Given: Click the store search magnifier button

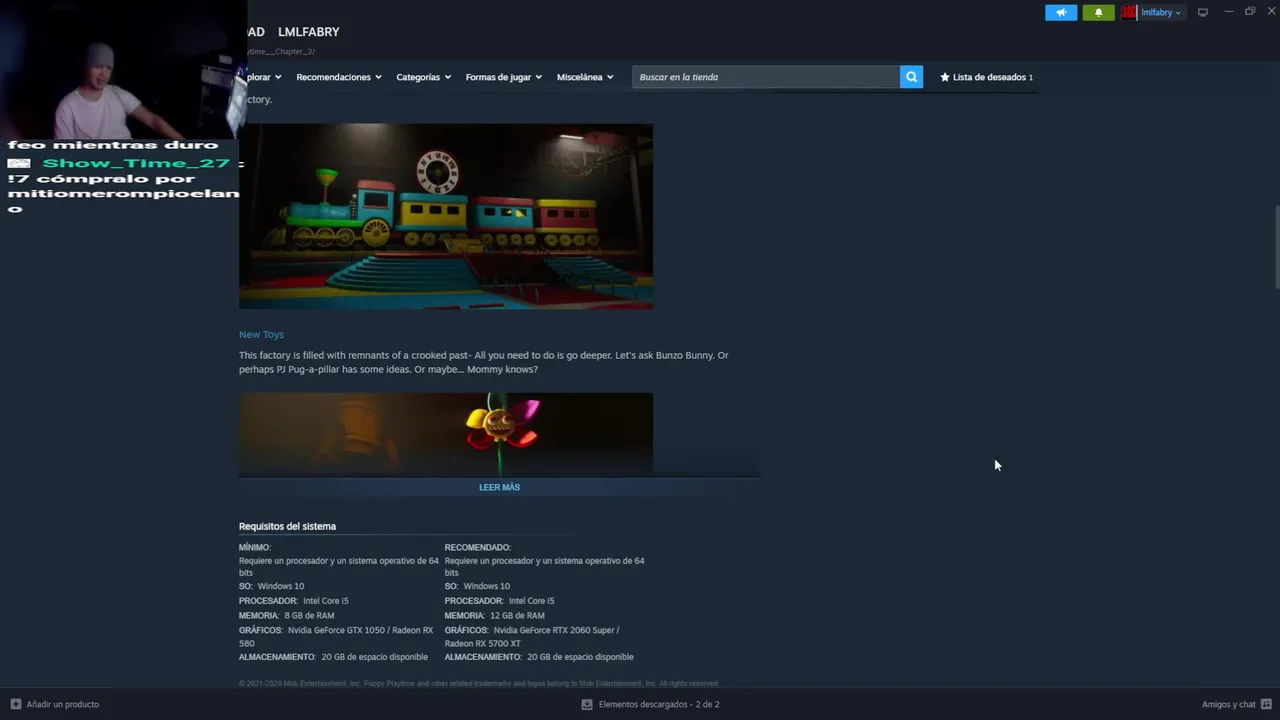Looking at the screenshot, I should [911, 77].
